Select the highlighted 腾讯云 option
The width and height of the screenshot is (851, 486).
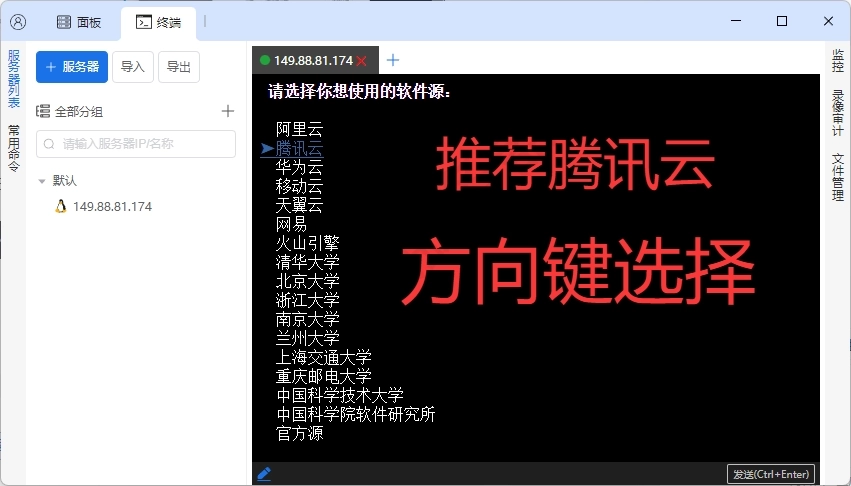click(299, 148)
